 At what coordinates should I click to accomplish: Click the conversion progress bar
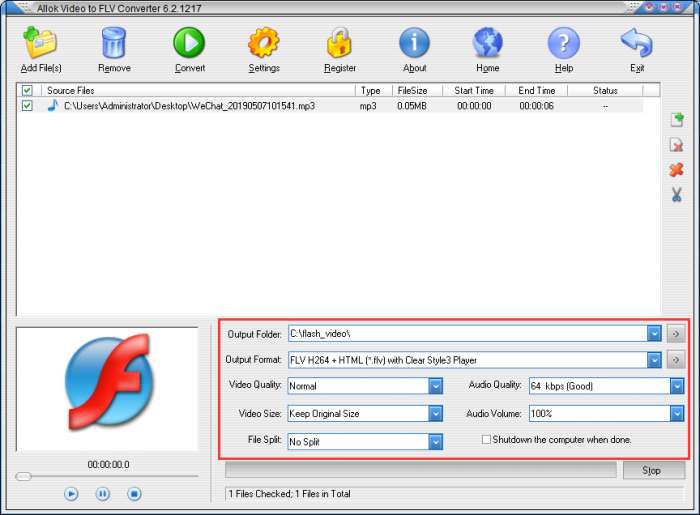421,470
